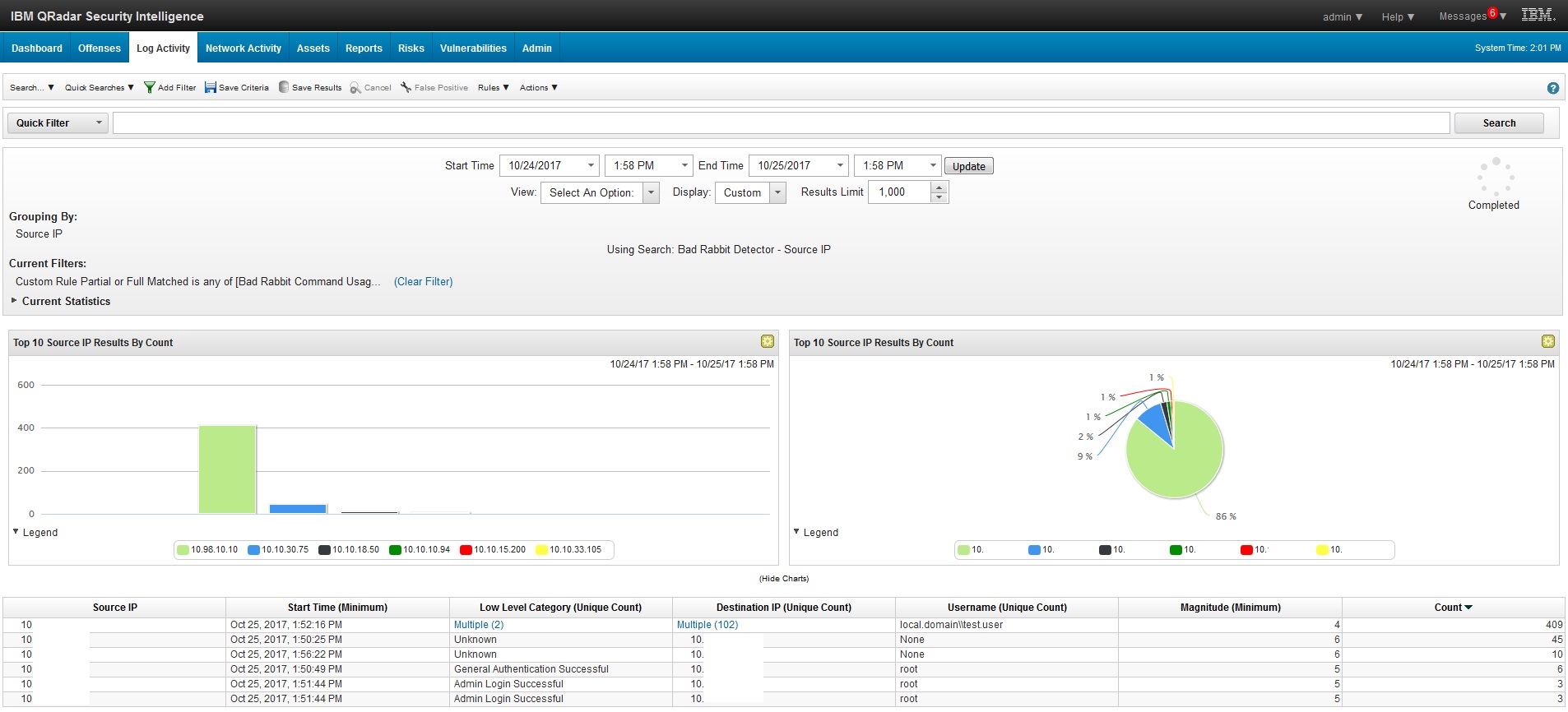The image size is (1568, 712).
Task: Open the Display Custom dropdown
Action: [x=750, y=192]
